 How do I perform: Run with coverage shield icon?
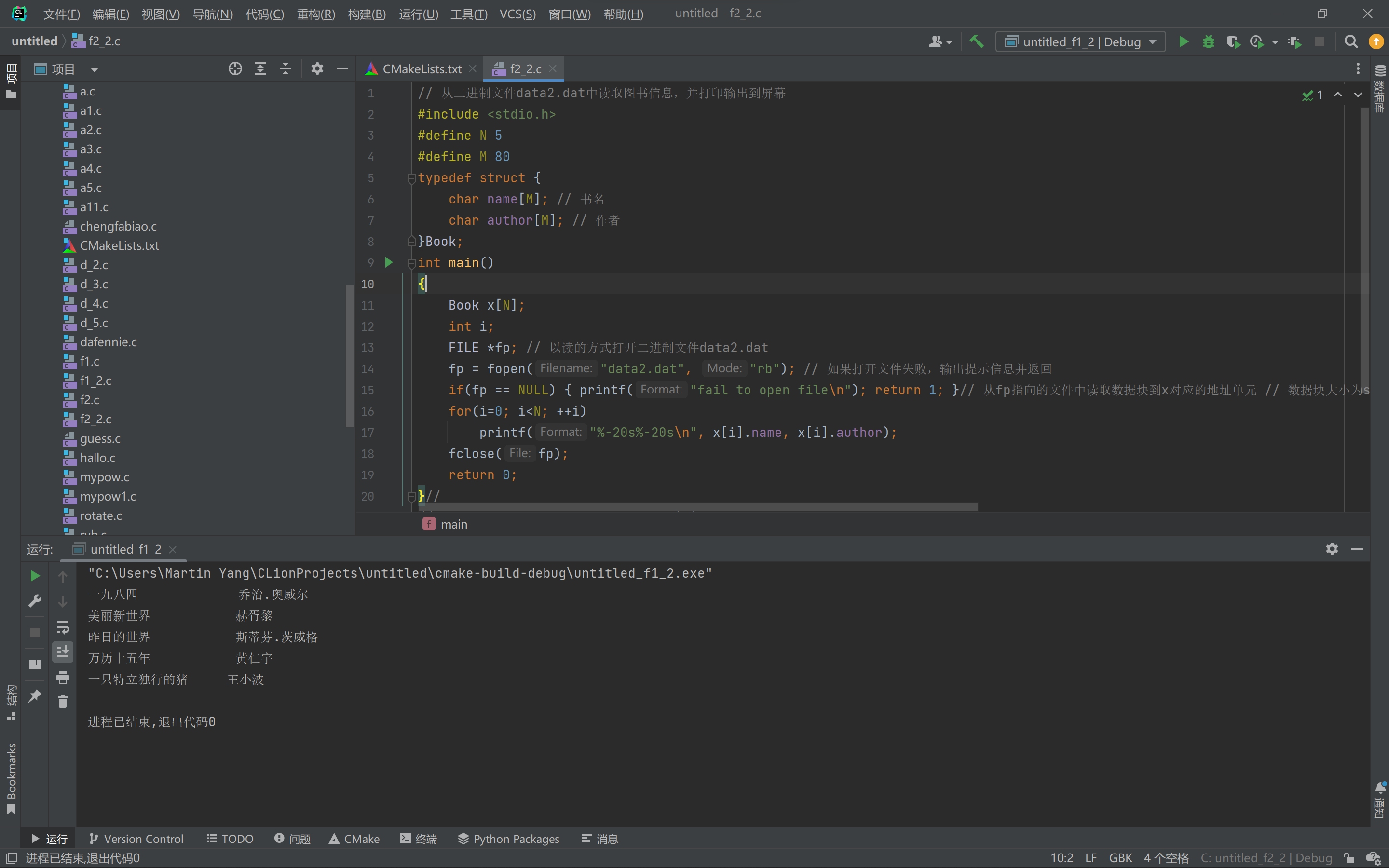pos(1232,41)
